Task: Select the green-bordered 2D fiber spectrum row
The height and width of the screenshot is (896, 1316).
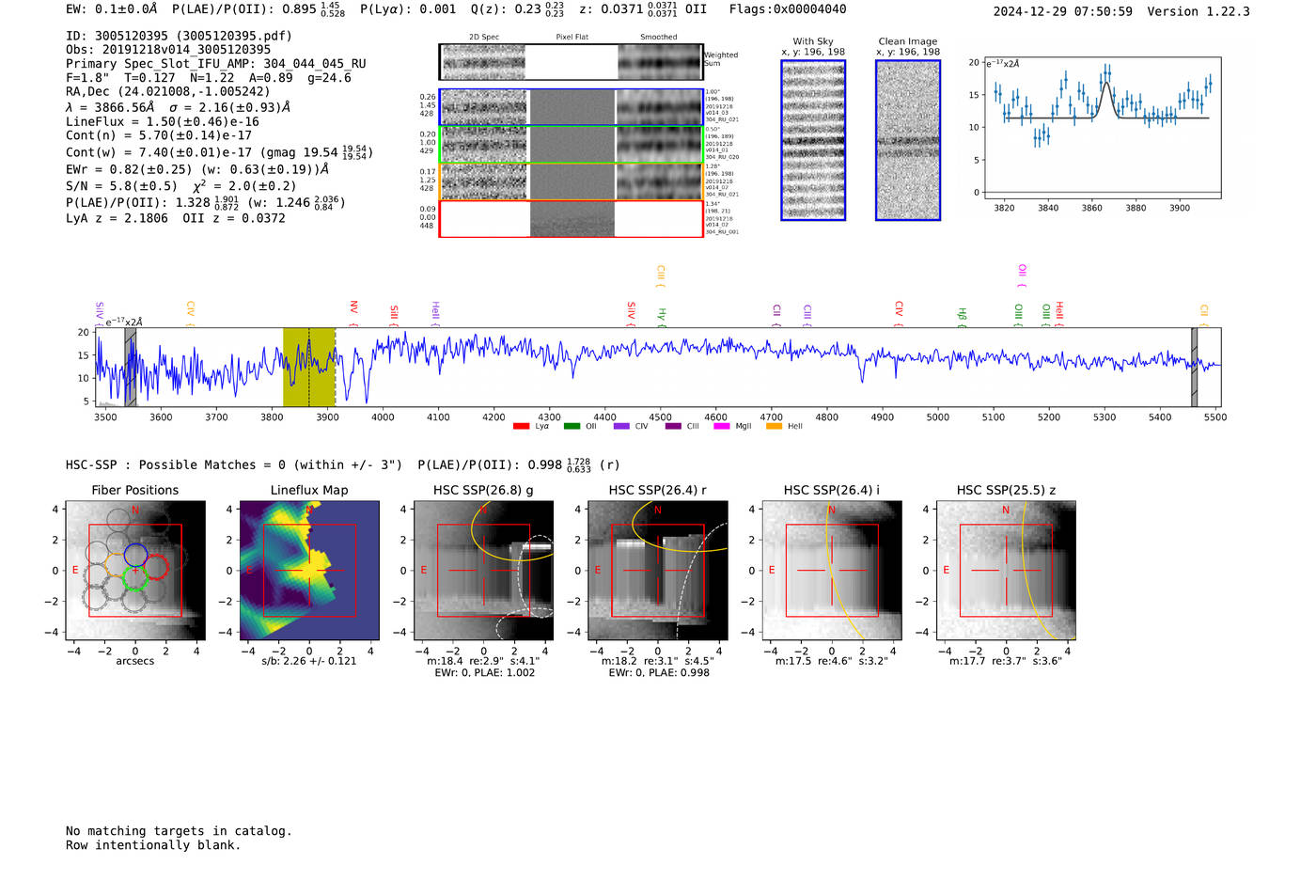Action: [571, 144]
